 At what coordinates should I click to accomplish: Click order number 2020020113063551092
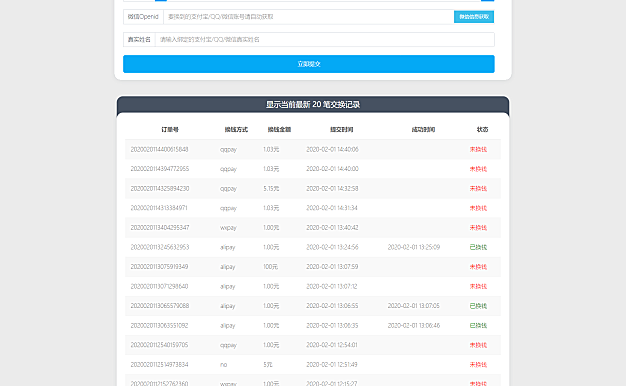pyautogui.click(x=159, y=325)
